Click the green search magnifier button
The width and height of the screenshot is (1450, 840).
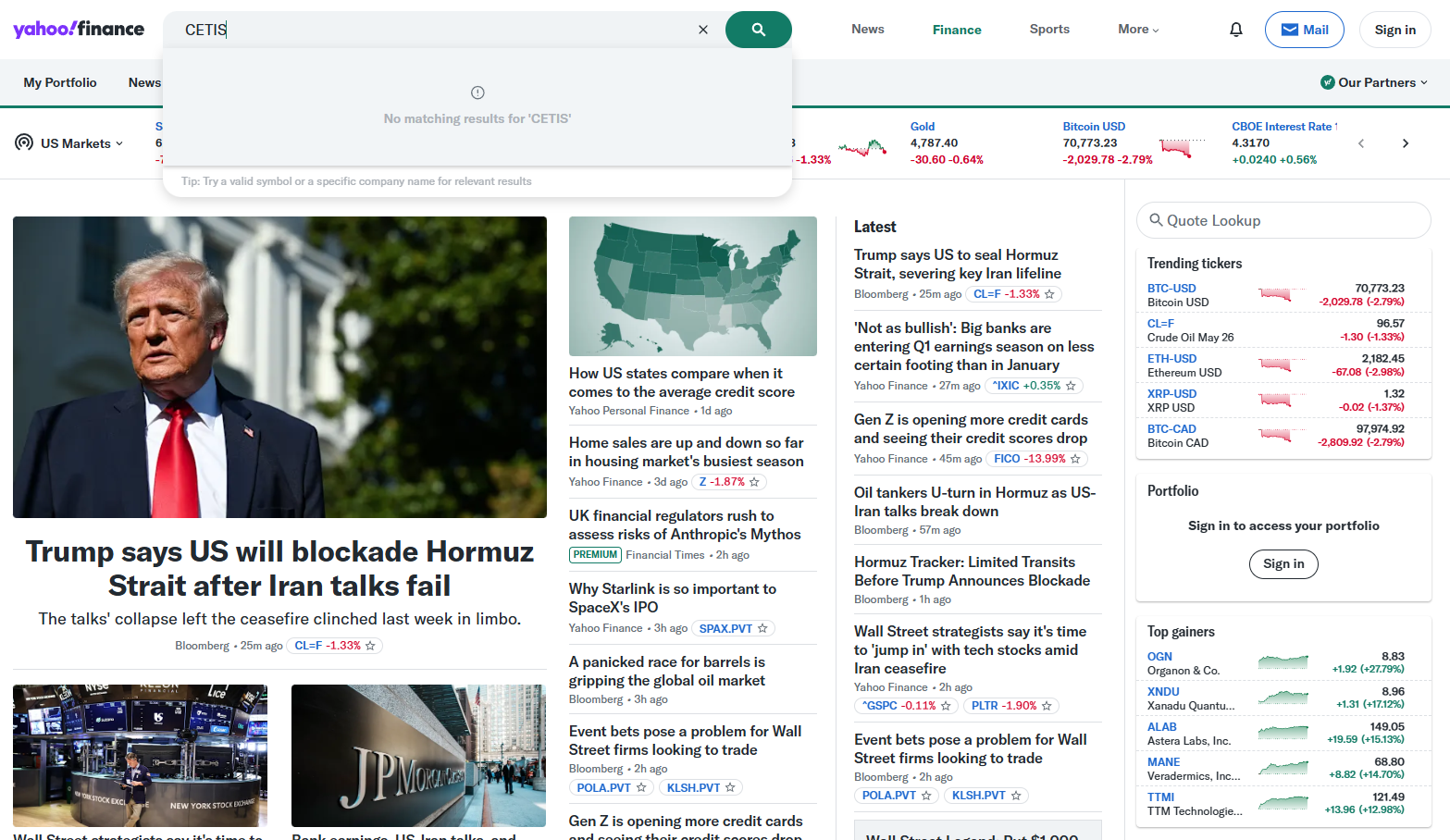[x=758, y=29]
